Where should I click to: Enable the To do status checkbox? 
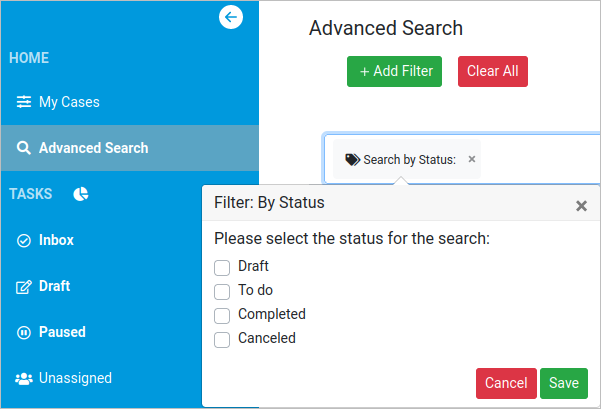[222, 291]
